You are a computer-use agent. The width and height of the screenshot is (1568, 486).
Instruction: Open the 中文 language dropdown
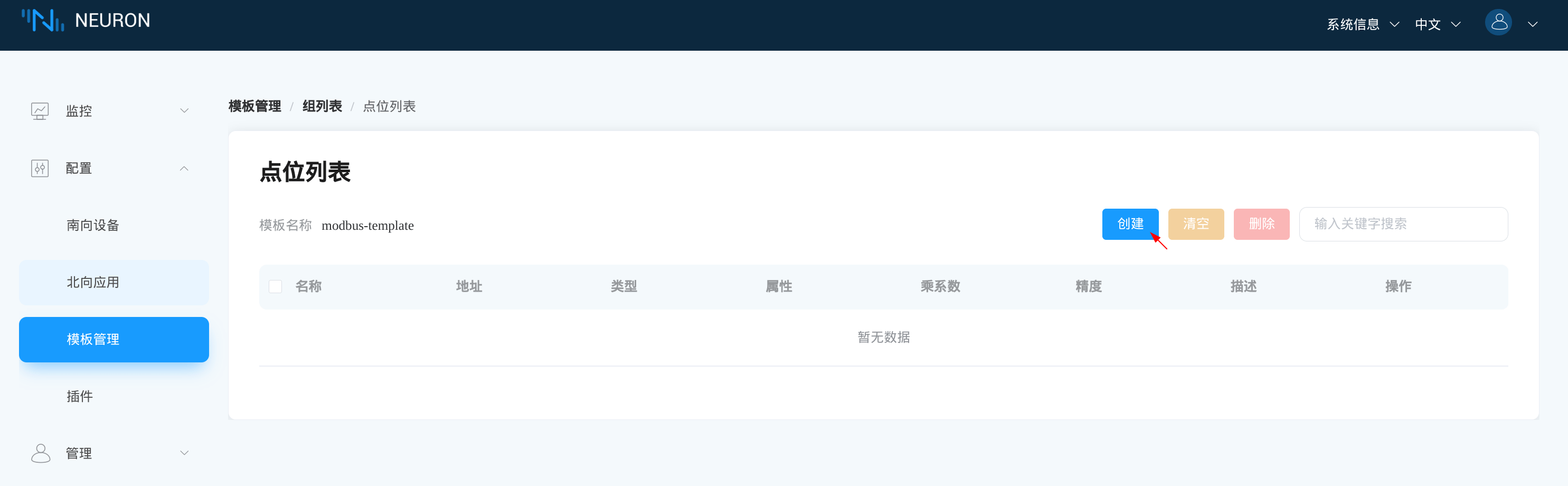pyautogui.click(x=1437, y=24)
